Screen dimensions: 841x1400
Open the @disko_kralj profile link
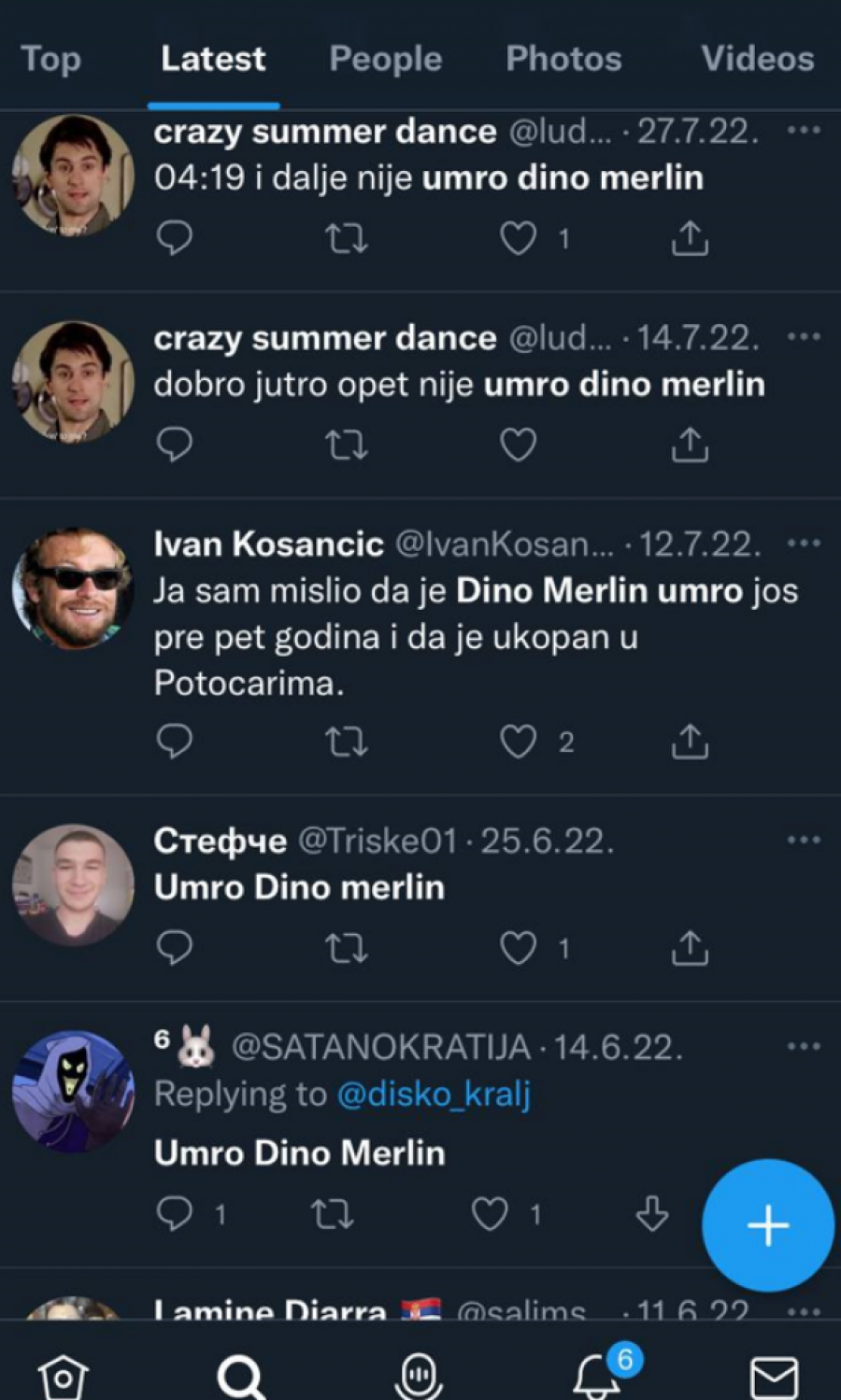[x=433, y=1094]
